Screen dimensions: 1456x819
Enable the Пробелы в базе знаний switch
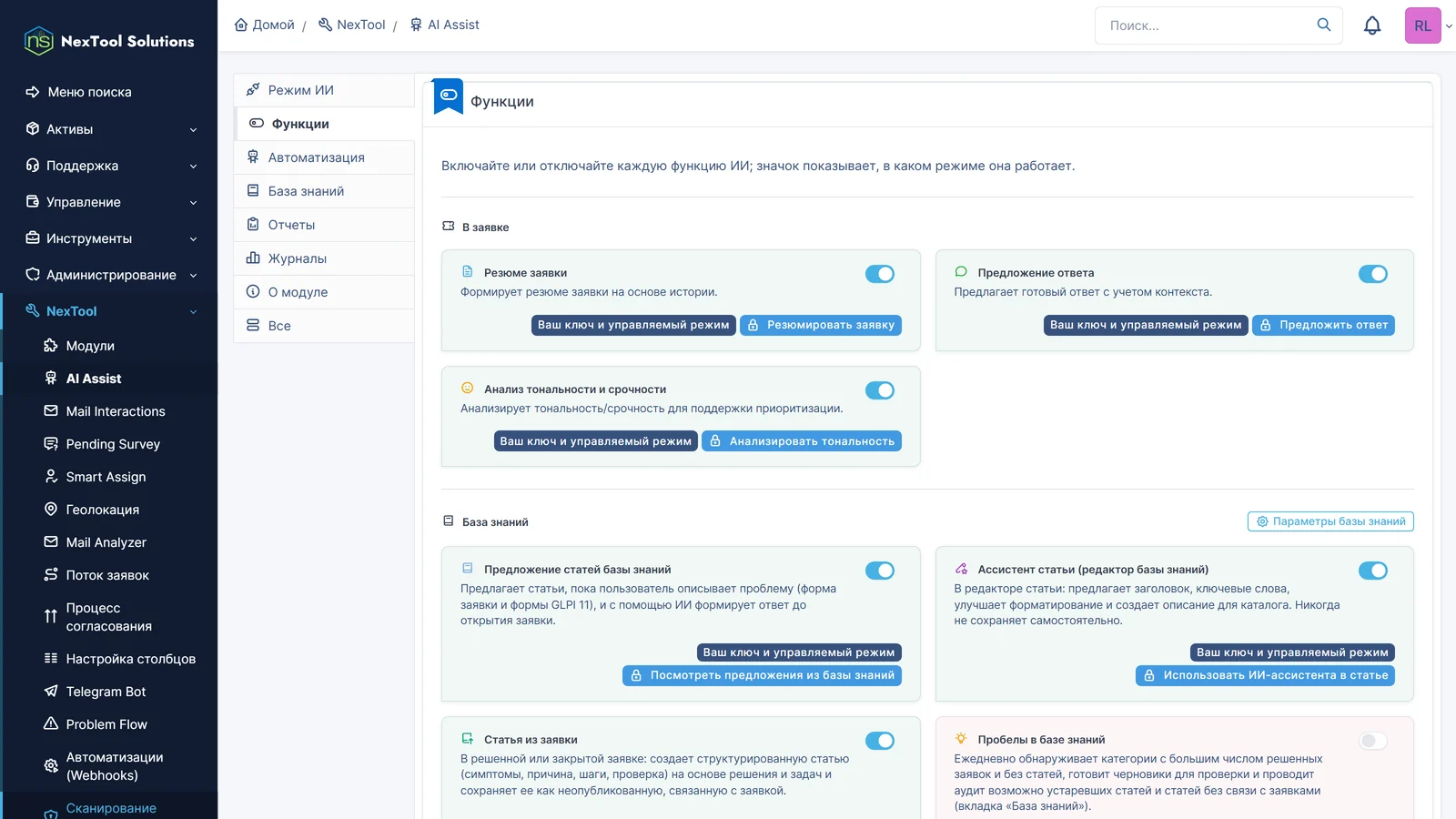point(1373,741)
